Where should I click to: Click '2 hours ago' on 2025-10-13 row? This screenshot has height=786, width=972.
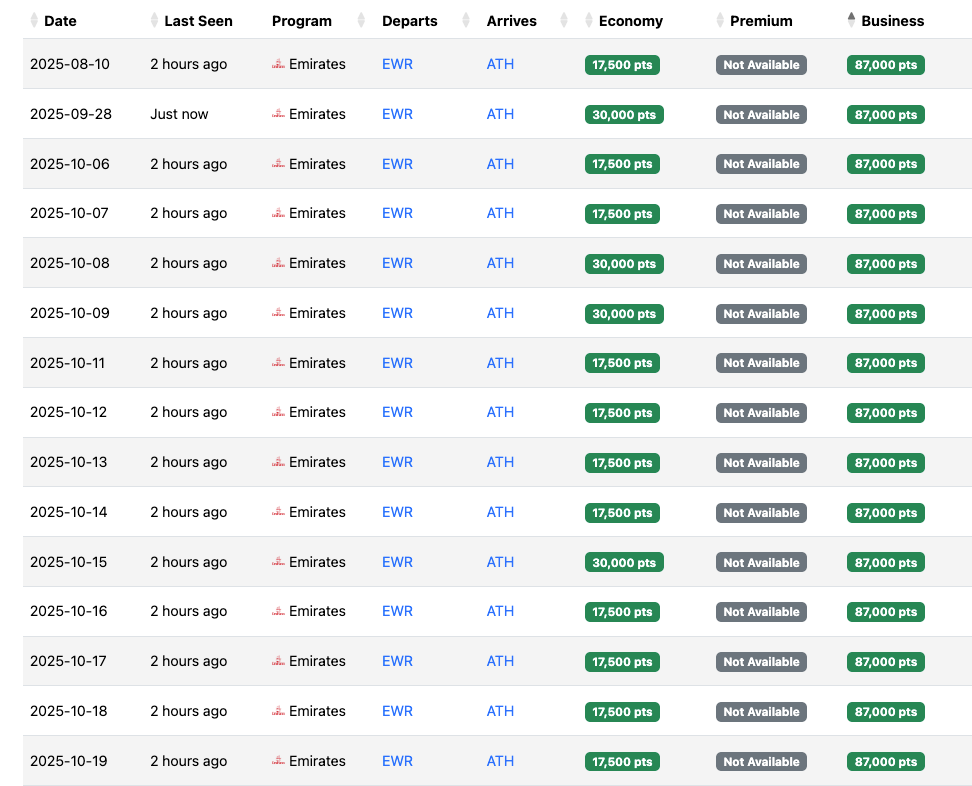(188, 462)
